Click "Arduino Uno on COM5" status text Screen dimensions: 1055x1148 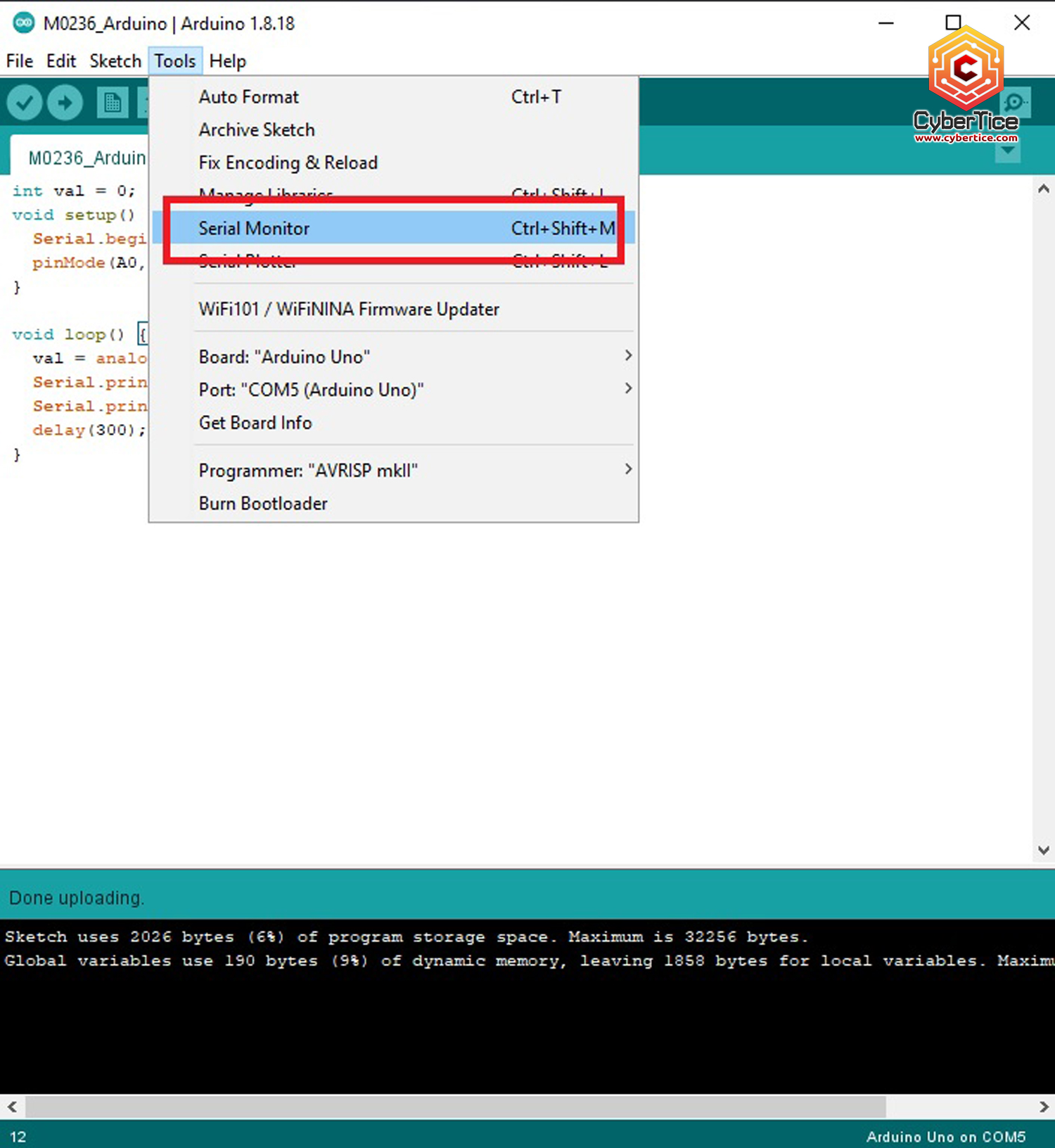946,1137
